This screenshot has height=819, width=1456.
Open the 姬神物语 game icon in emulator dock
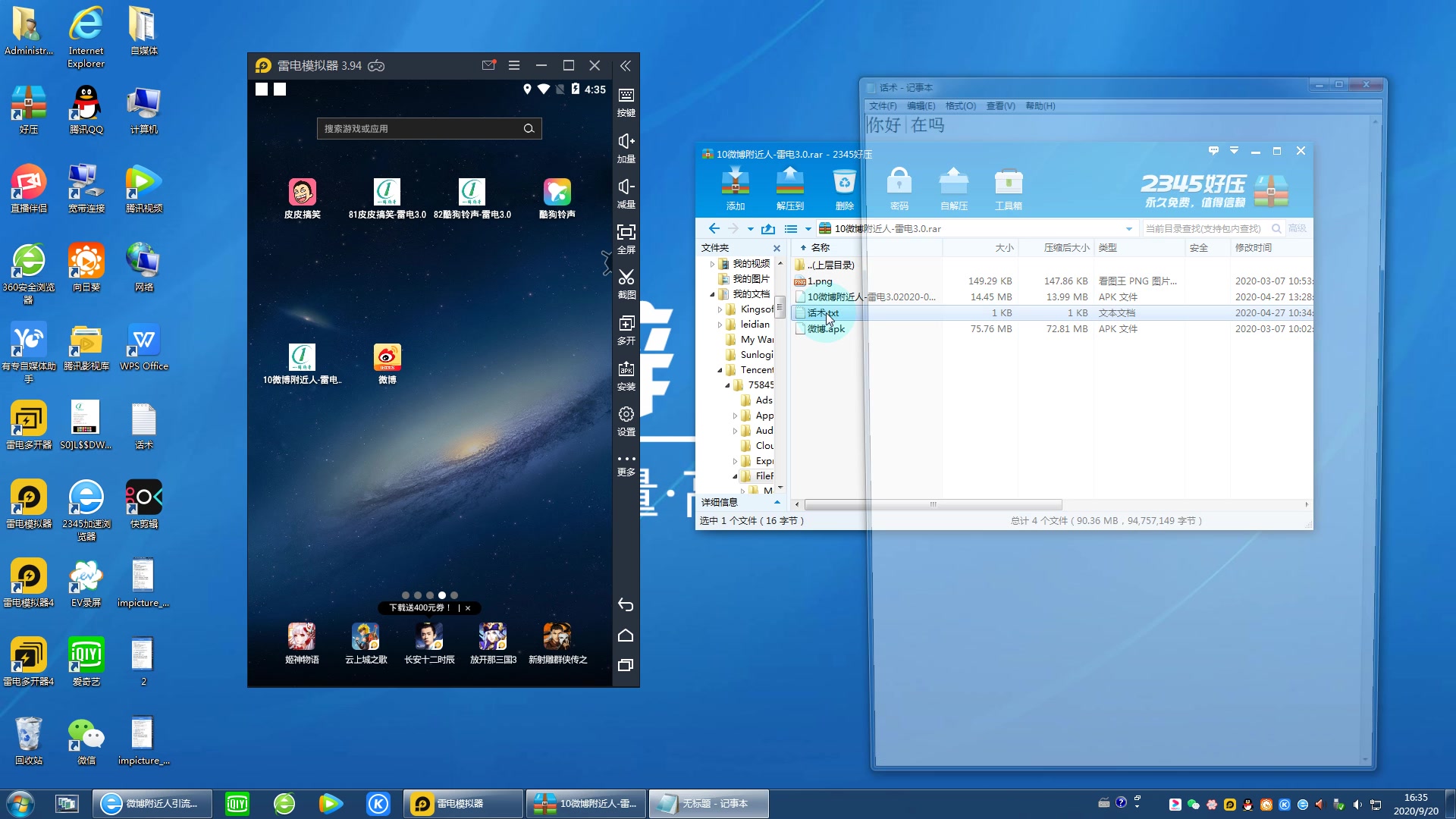tap(302, 637)
